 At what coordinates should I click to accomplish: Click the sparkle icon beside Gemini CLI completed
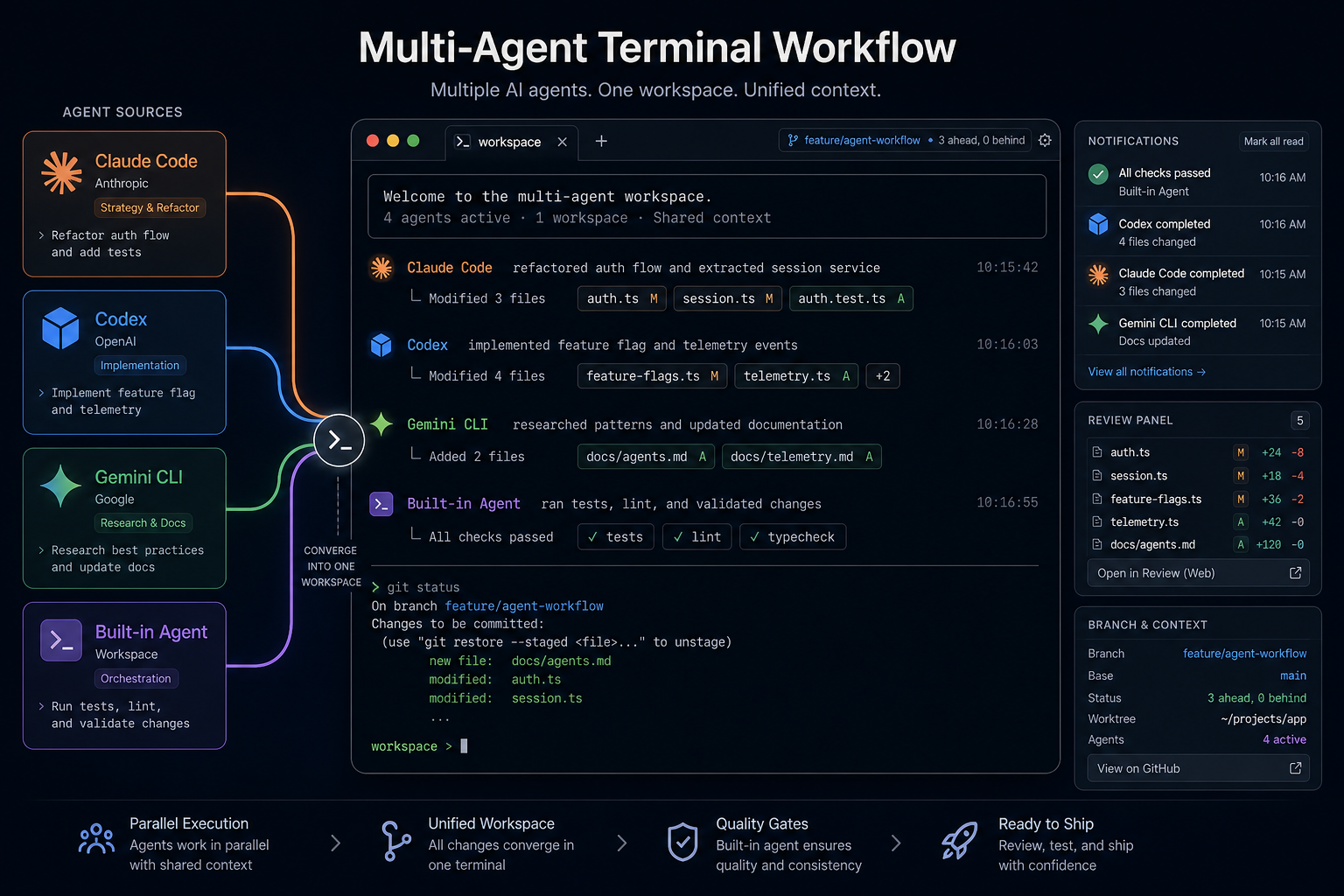pos(1098,324)
